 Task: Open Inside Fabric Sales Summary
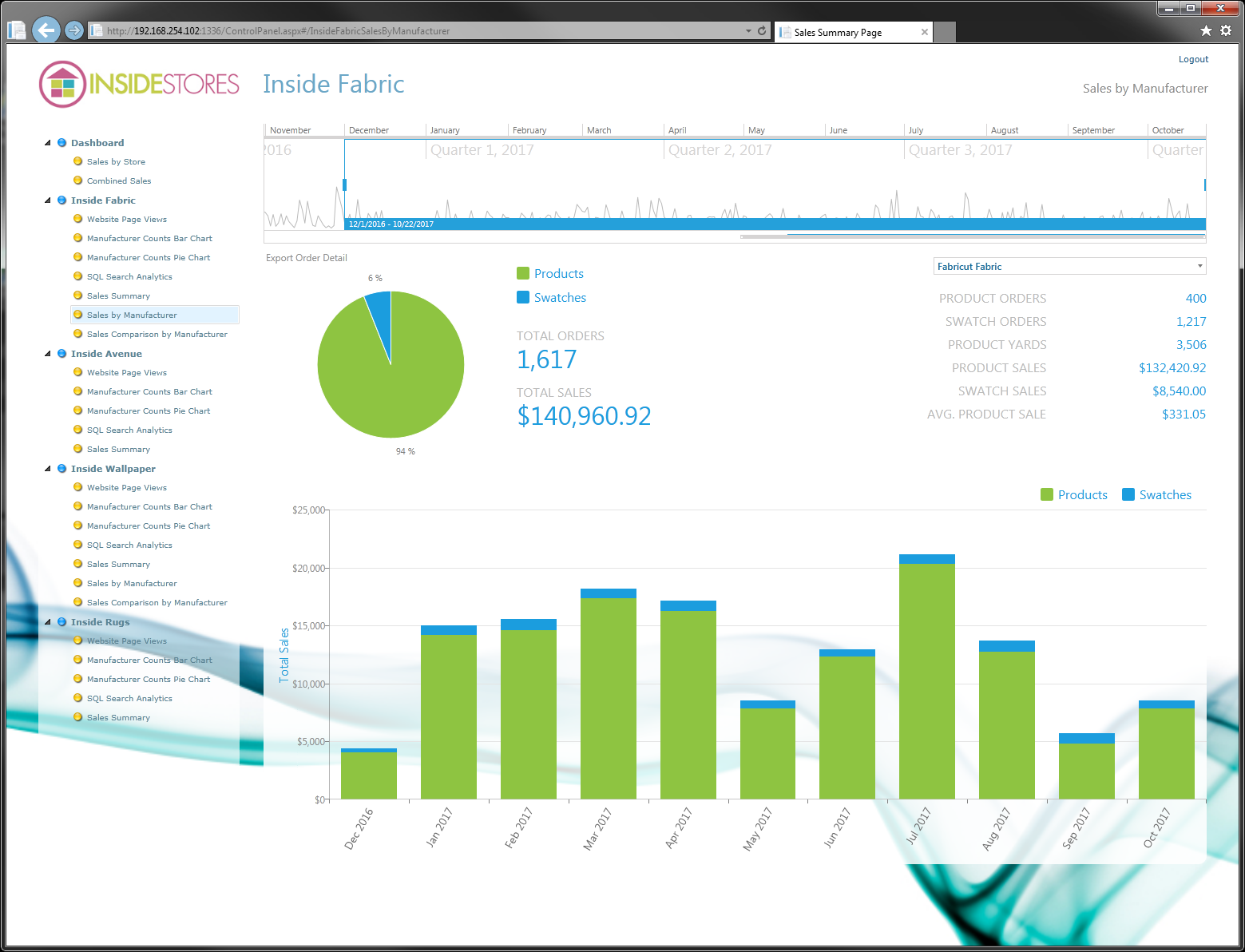tap(118, 296)
